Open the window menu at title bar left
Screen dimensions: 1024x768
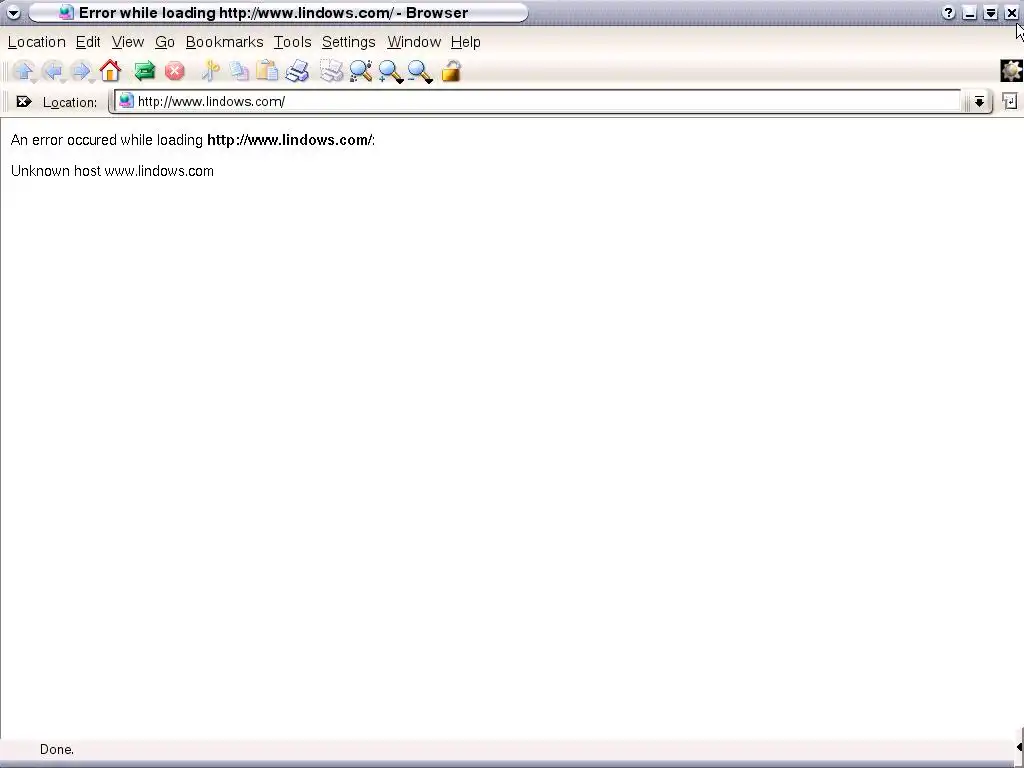point(13,12)
